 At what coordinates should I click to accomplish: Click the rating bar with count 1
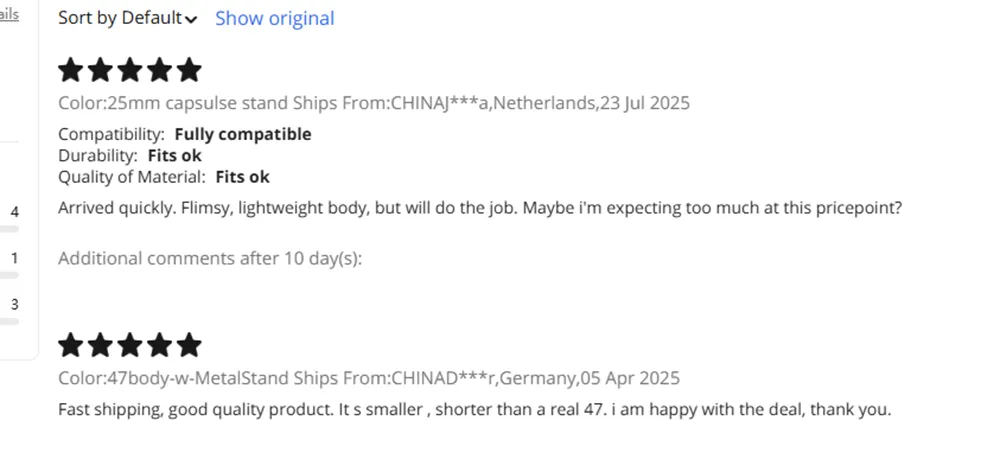point(10,274)
